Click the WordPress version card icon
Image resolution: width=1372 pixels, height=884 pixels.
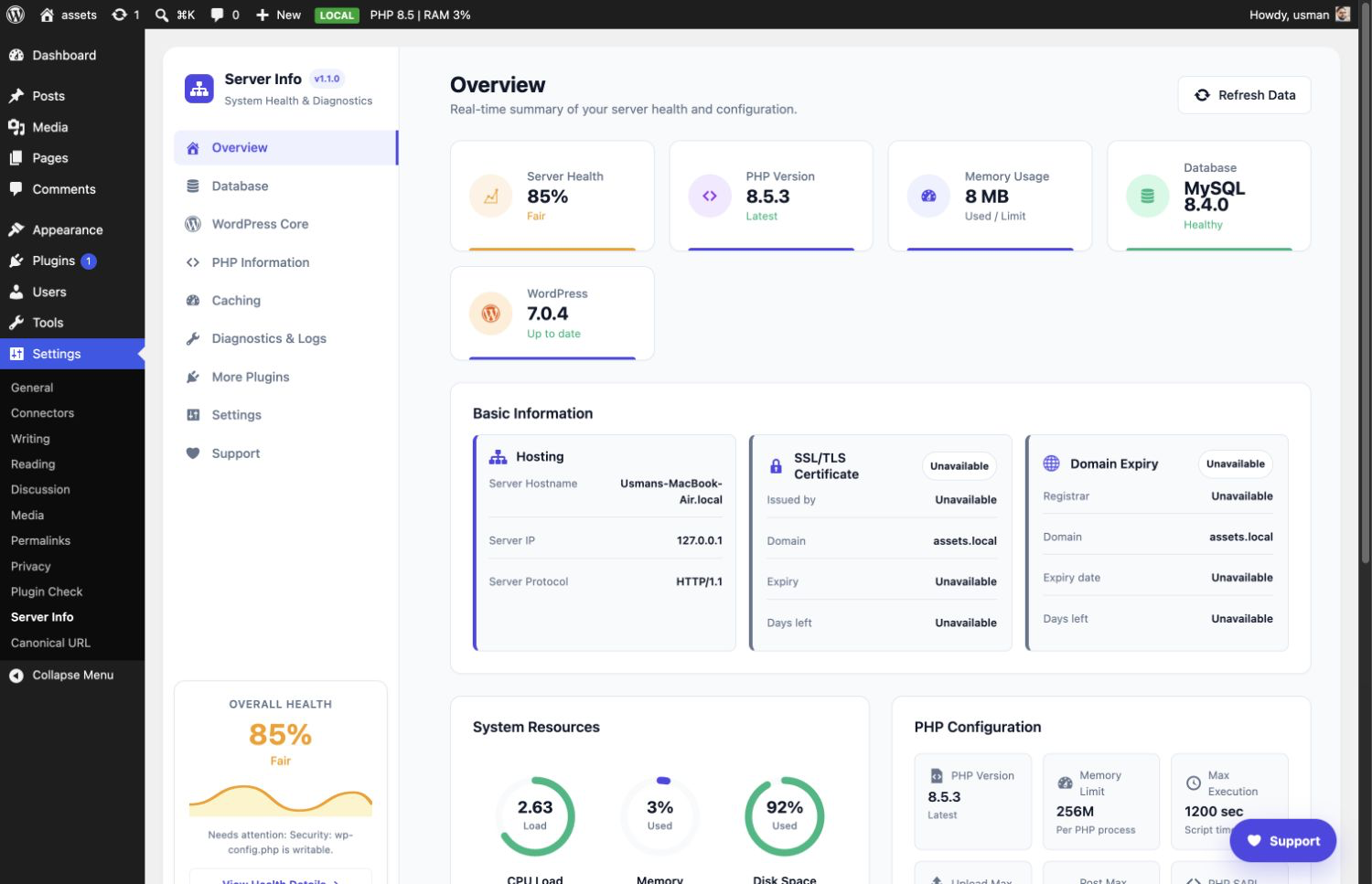pyautogui.click(x=491, y=314)
